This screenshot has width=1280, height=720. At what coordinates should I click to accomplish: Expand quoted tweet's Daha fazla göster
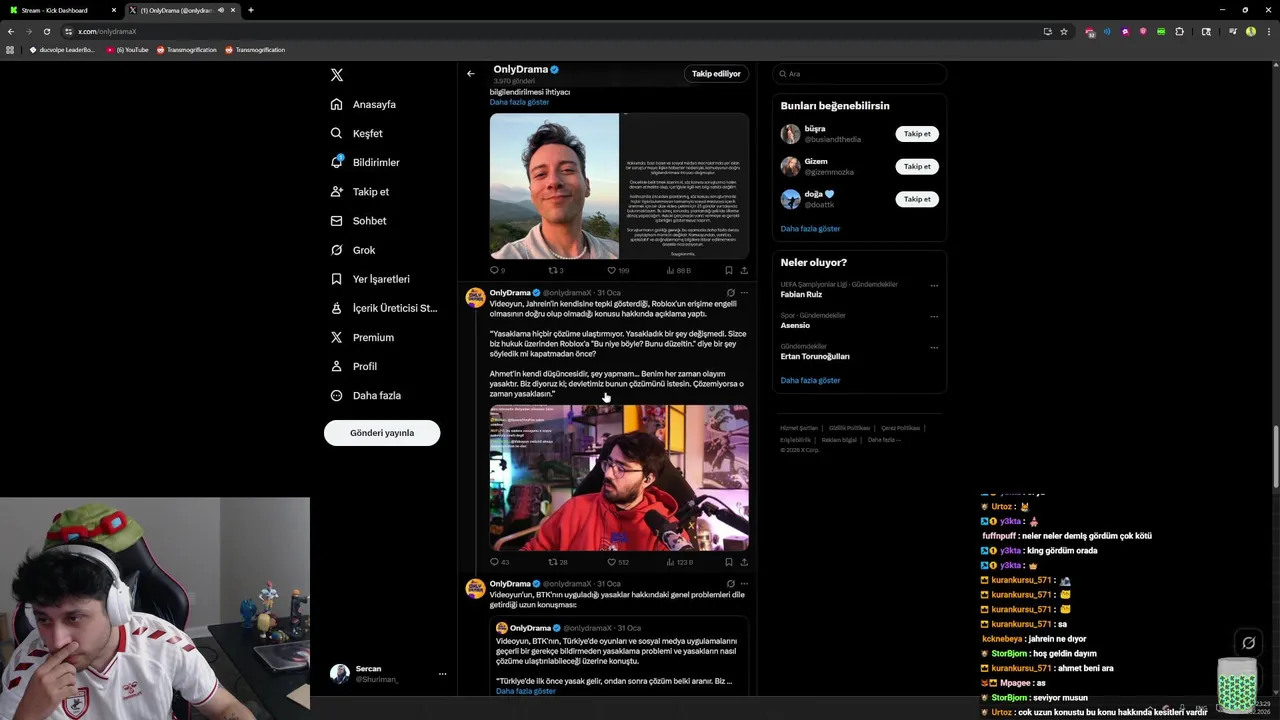pyautogui.click(x=525, y=691)
